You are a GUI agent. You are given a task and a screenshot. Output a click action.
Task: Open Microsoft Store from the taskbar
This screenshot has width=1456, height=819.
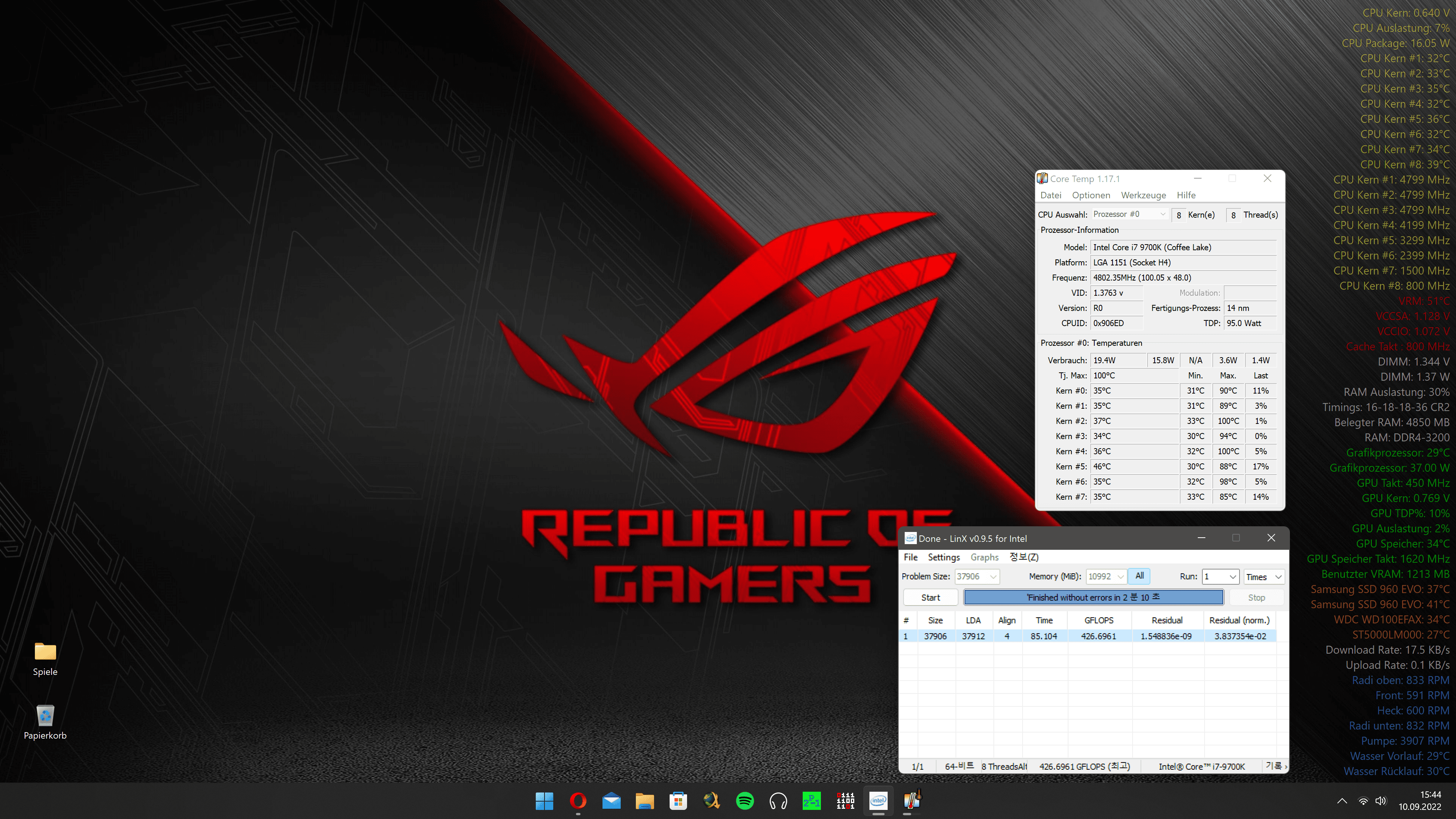[678, 800]
